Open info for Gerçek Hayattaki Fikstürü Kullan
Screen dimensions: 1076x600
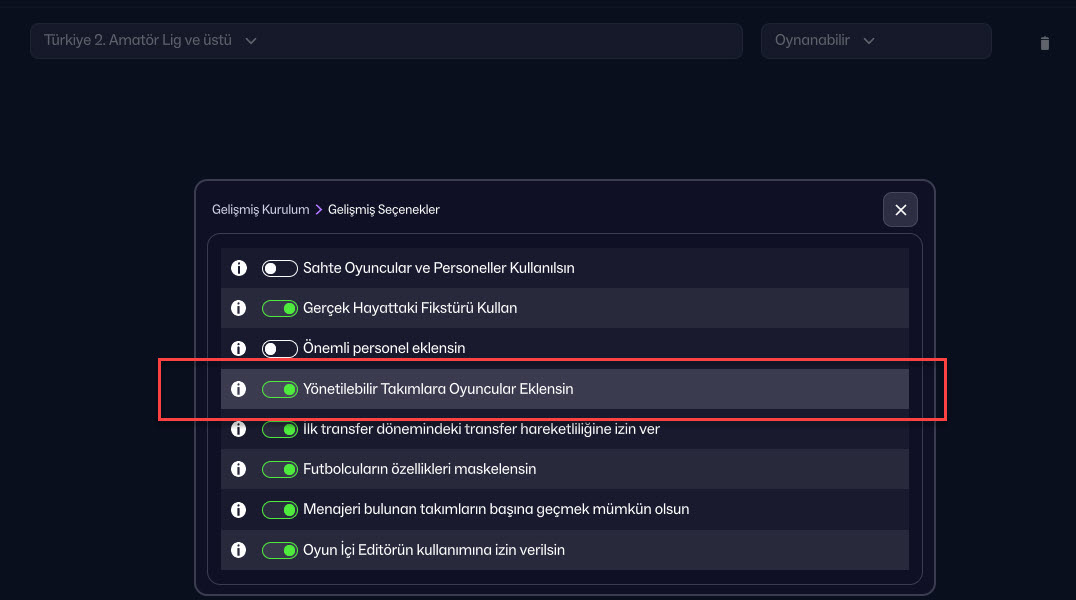pos(238,308)
